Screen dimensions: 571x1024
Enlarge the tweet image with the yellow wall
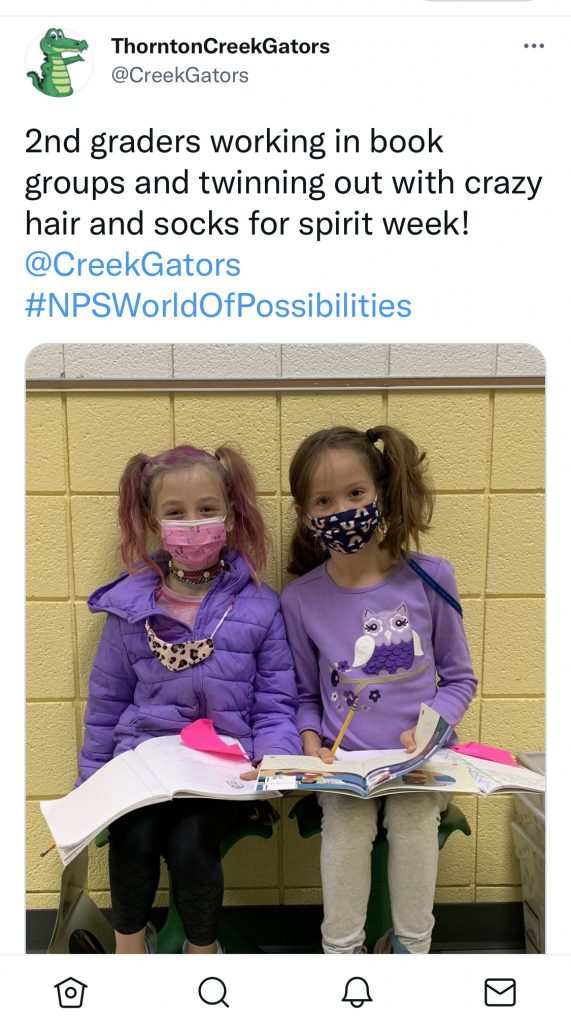coord(285,648)
